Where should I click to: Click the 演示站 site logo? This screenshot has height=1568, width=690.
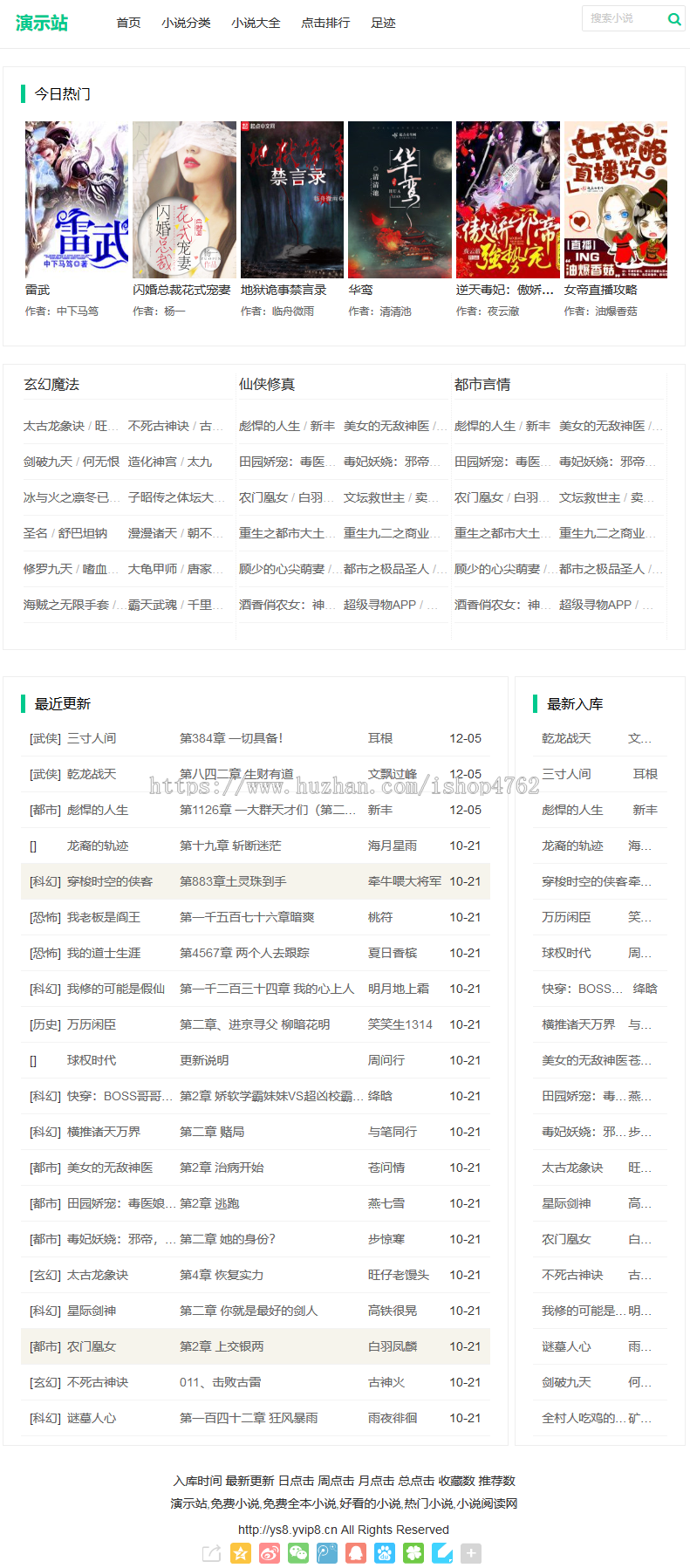(x=41, y=23)
